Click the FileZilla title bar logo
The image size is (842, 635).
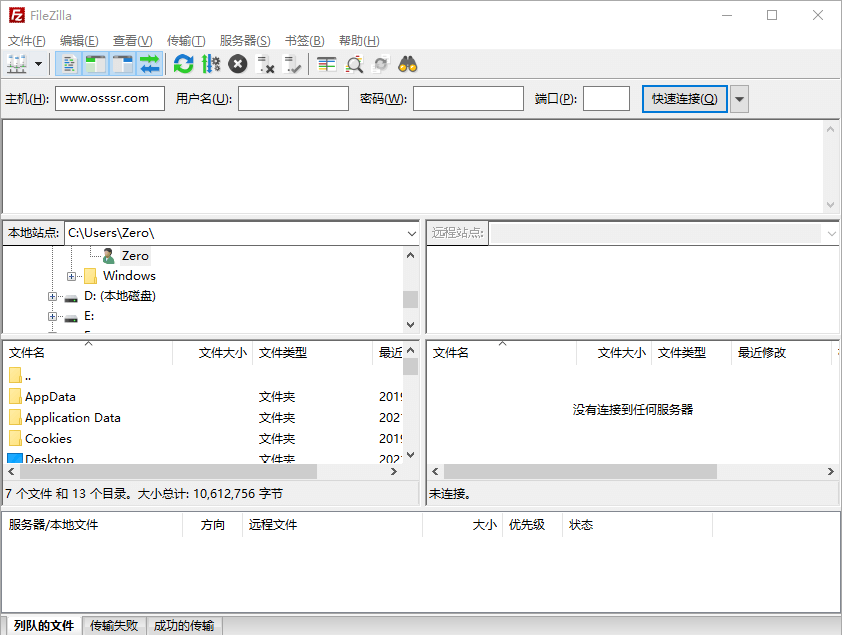17,15
